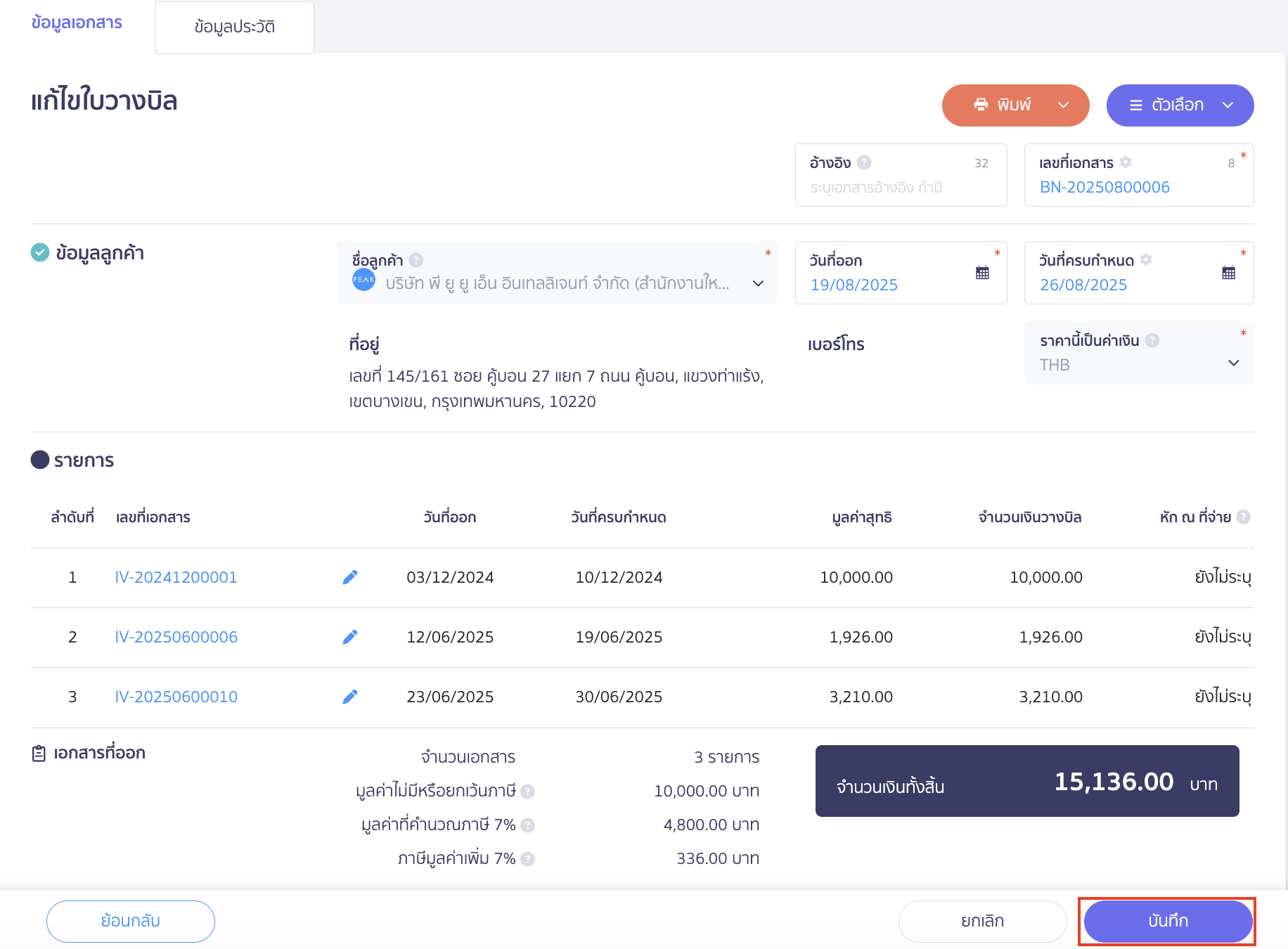This screenshot has height=949, width=1288.
Task: Click the help icon beside อ้างอิง
Action: click(864, 162)
